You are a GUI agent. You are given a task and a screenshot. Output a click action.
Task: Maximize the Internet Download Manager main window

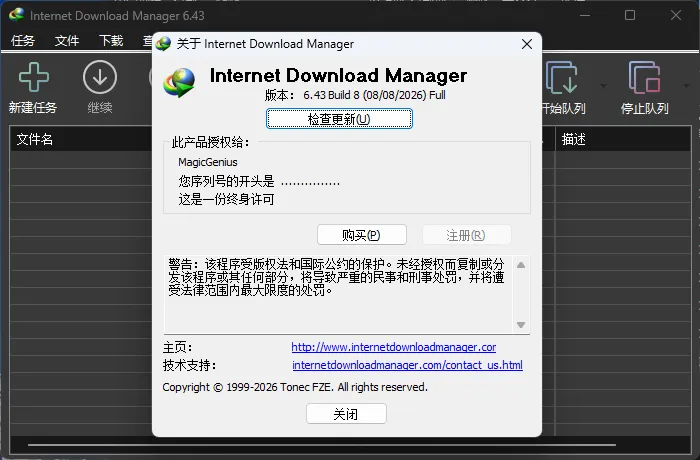[630, 15]
